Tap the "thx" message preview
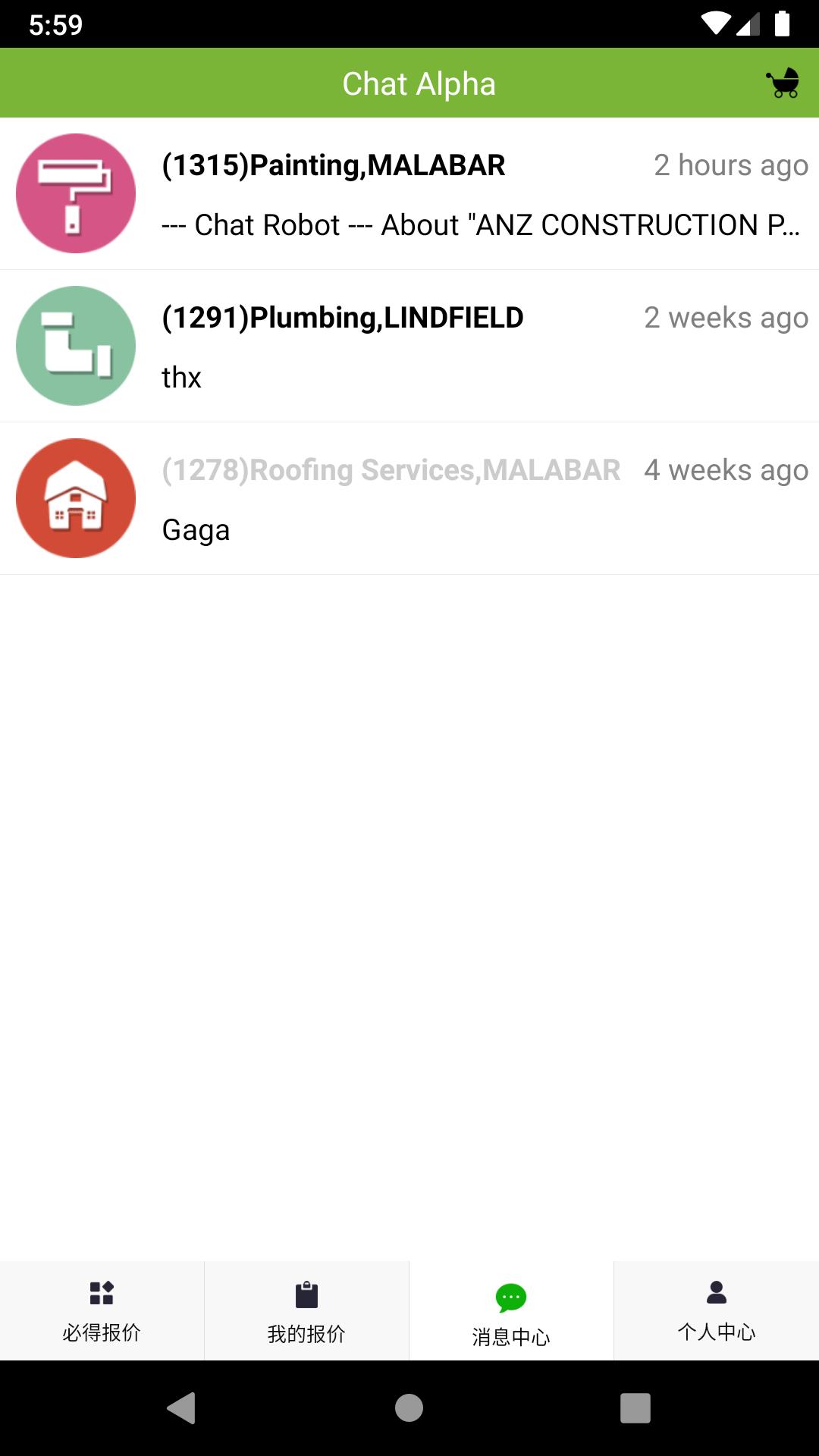819x1456 pixels. 181,378
